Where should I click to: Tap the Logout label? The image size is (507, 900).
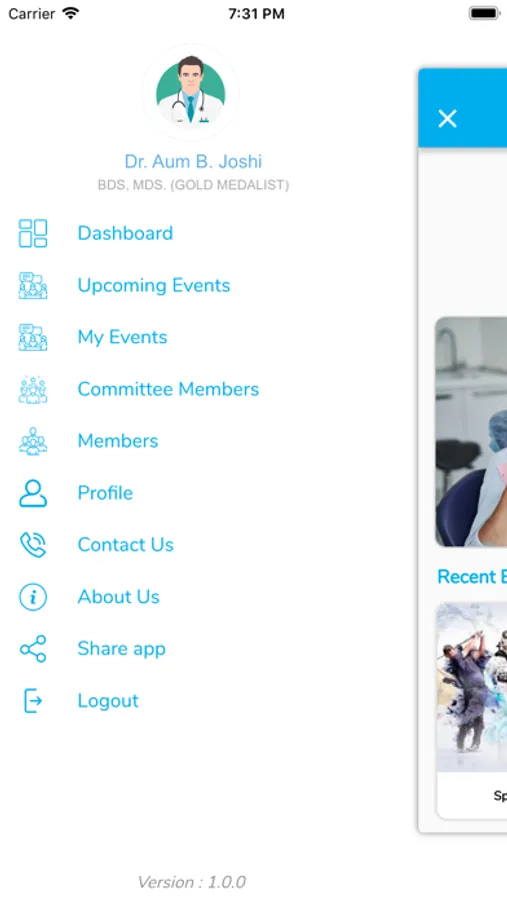[x=108, y=701]
